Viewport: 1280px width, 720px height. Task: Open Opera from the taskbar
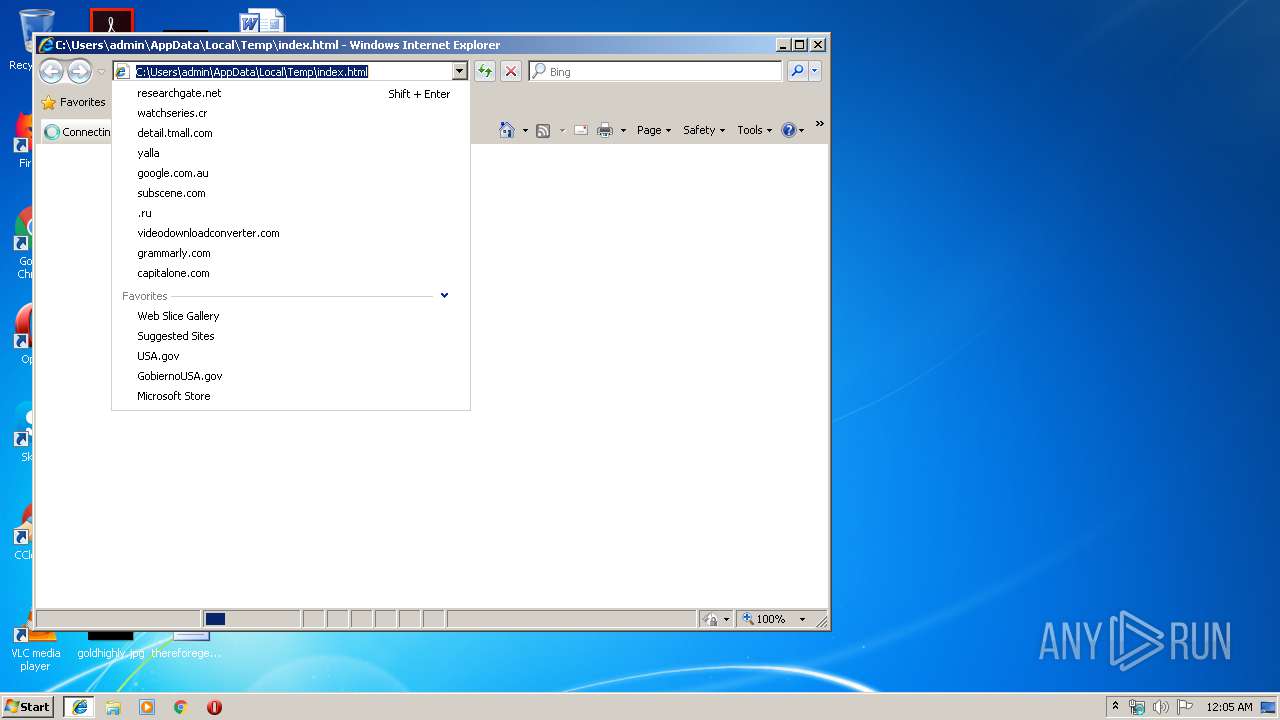(x=214, y=707)
